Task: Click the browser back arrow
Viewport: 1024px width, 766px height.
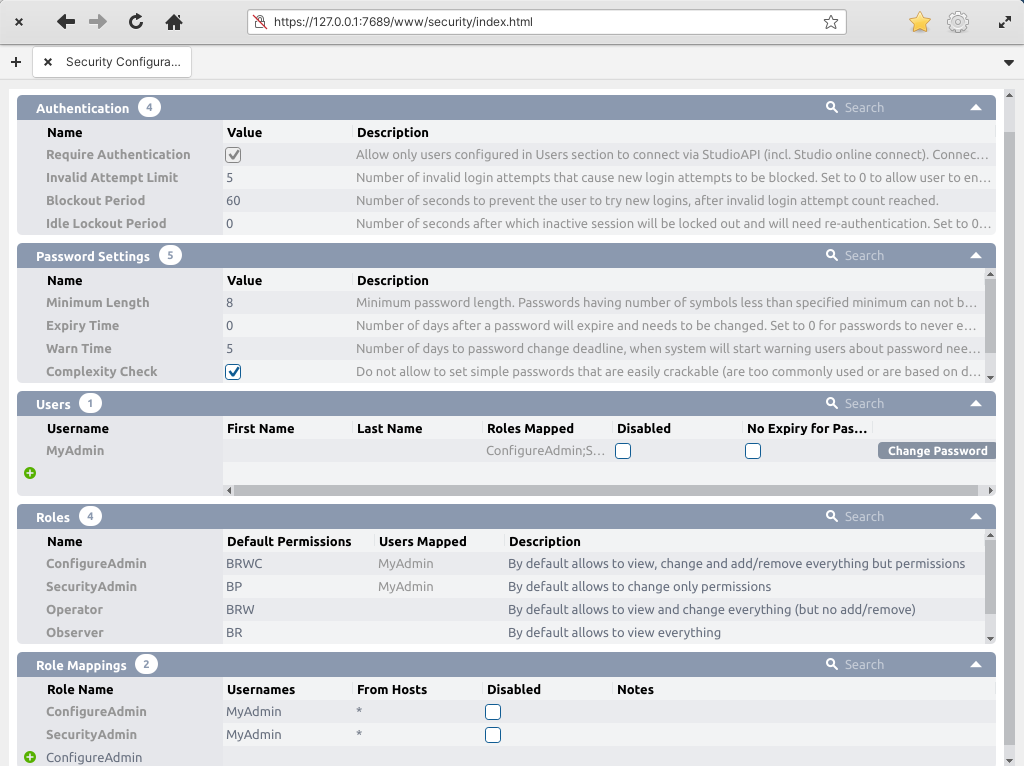Action: tap(66, 22)
